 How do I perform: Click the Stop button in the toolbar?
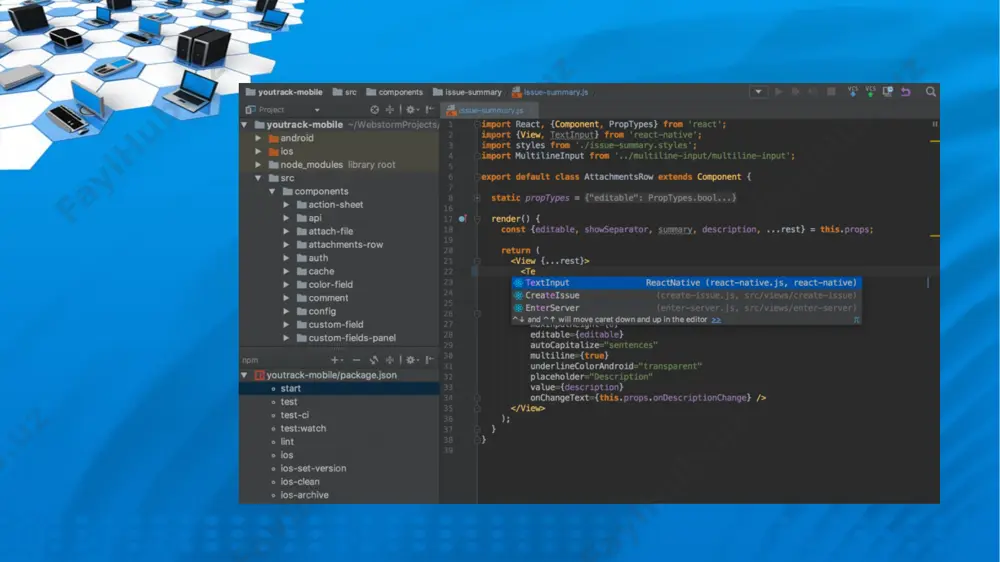coord(831,92)
